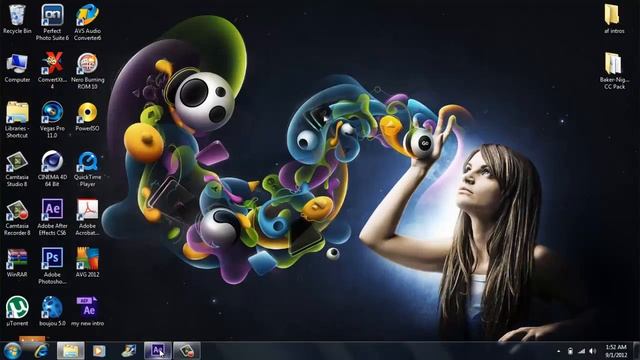Select the Vegas Pro 11.0 shortcut
The width and height of the screenshot is (640, 360).
click(x=52, y=120)
